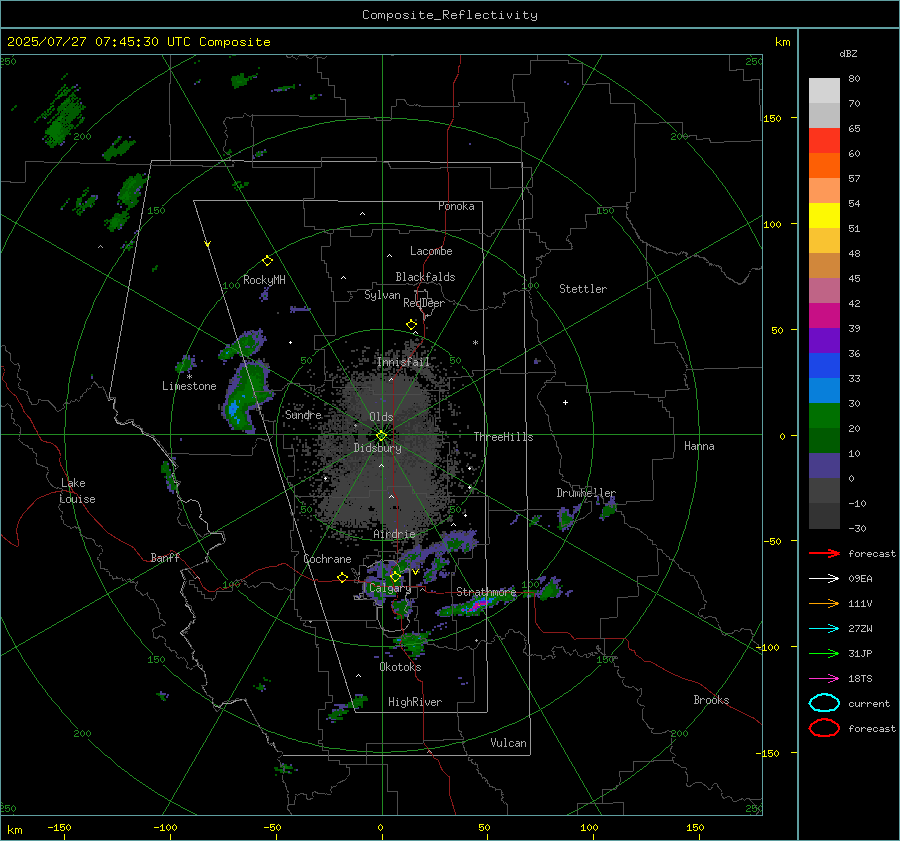Click the Airdrie label
Viewport: 900px width, 841px height.
tap(394, 534)
